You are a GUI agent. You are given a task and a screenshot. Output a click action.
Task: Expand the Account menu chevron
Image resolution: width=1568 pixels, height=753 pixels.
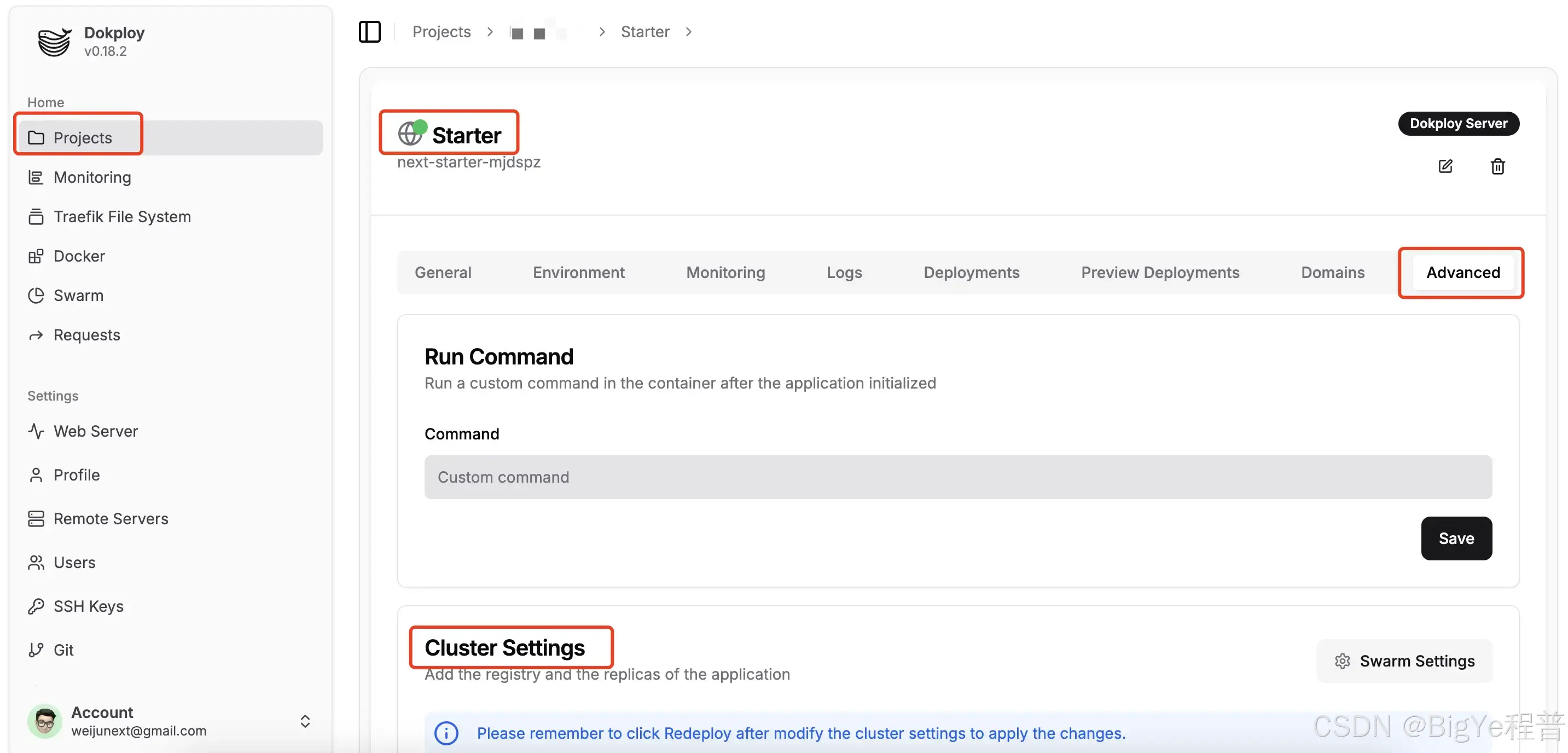(x=305, y=721)
